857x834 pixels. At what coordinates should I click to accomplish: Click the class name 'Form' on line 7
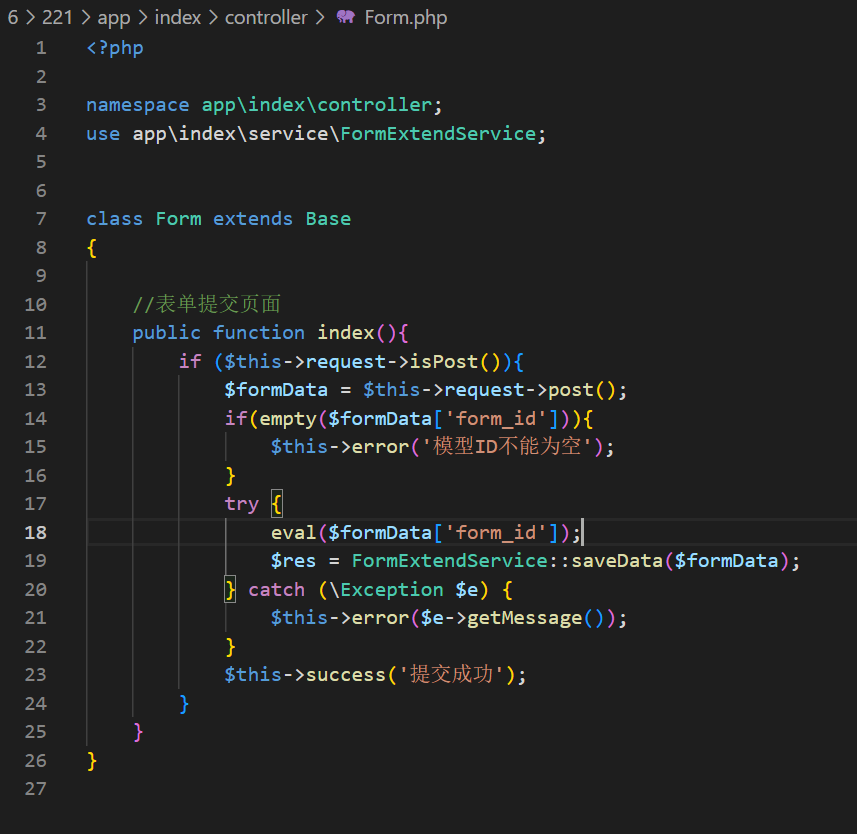(x=178, y=219)
